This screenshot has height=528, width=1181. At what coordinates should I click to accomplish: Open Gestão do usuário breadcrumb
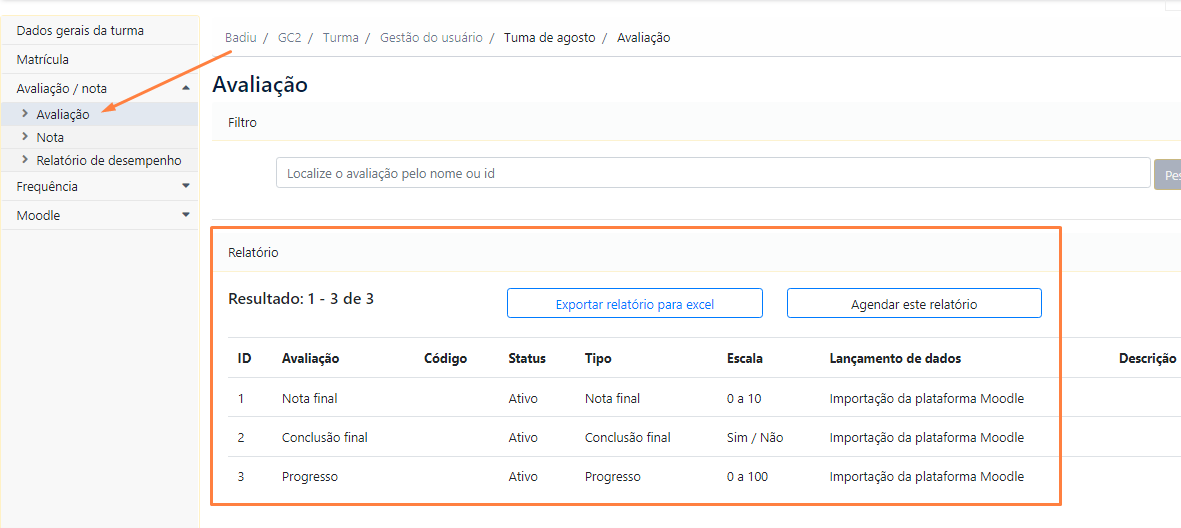pos(431,38)
